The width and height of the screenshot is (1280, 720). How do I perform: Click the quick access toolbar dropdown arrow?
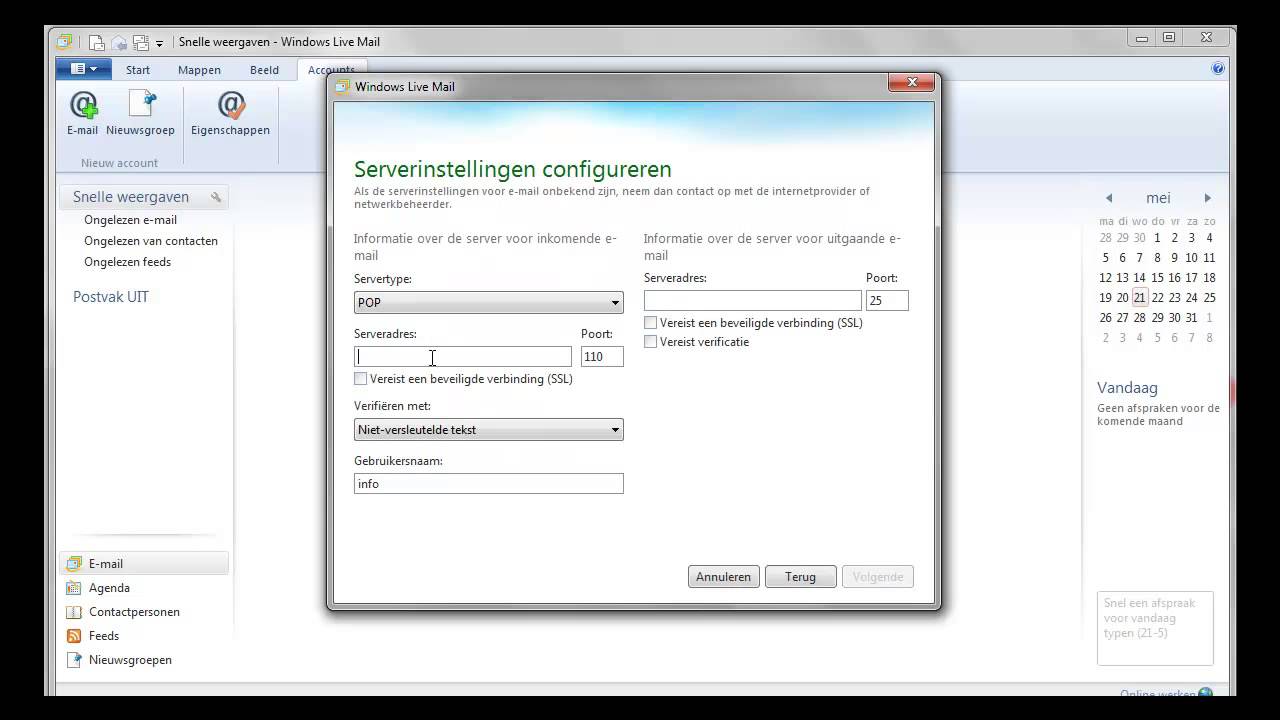[159, 43]
